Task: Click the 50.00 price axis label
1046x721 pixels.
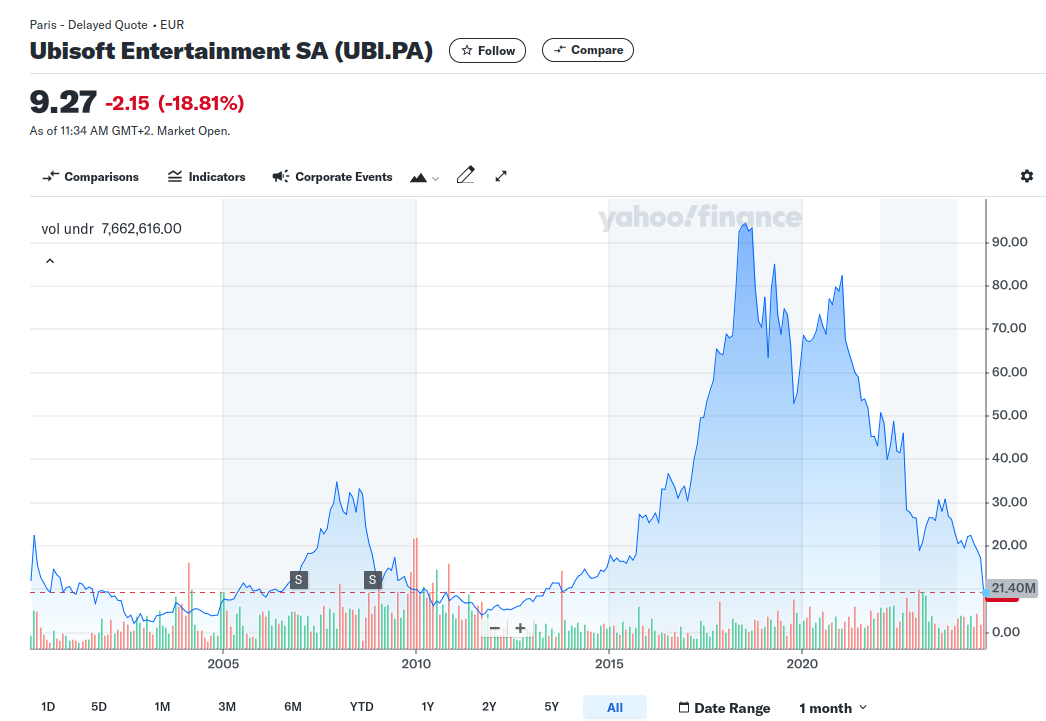Action: tap(1009, 415)
